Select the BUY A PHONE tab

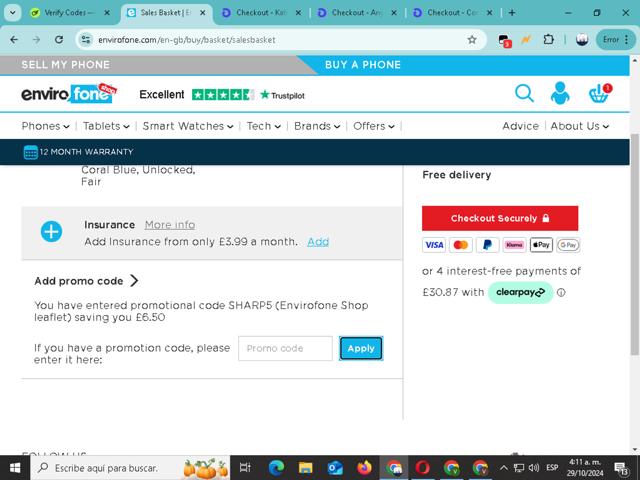click(x=363, y=65)
